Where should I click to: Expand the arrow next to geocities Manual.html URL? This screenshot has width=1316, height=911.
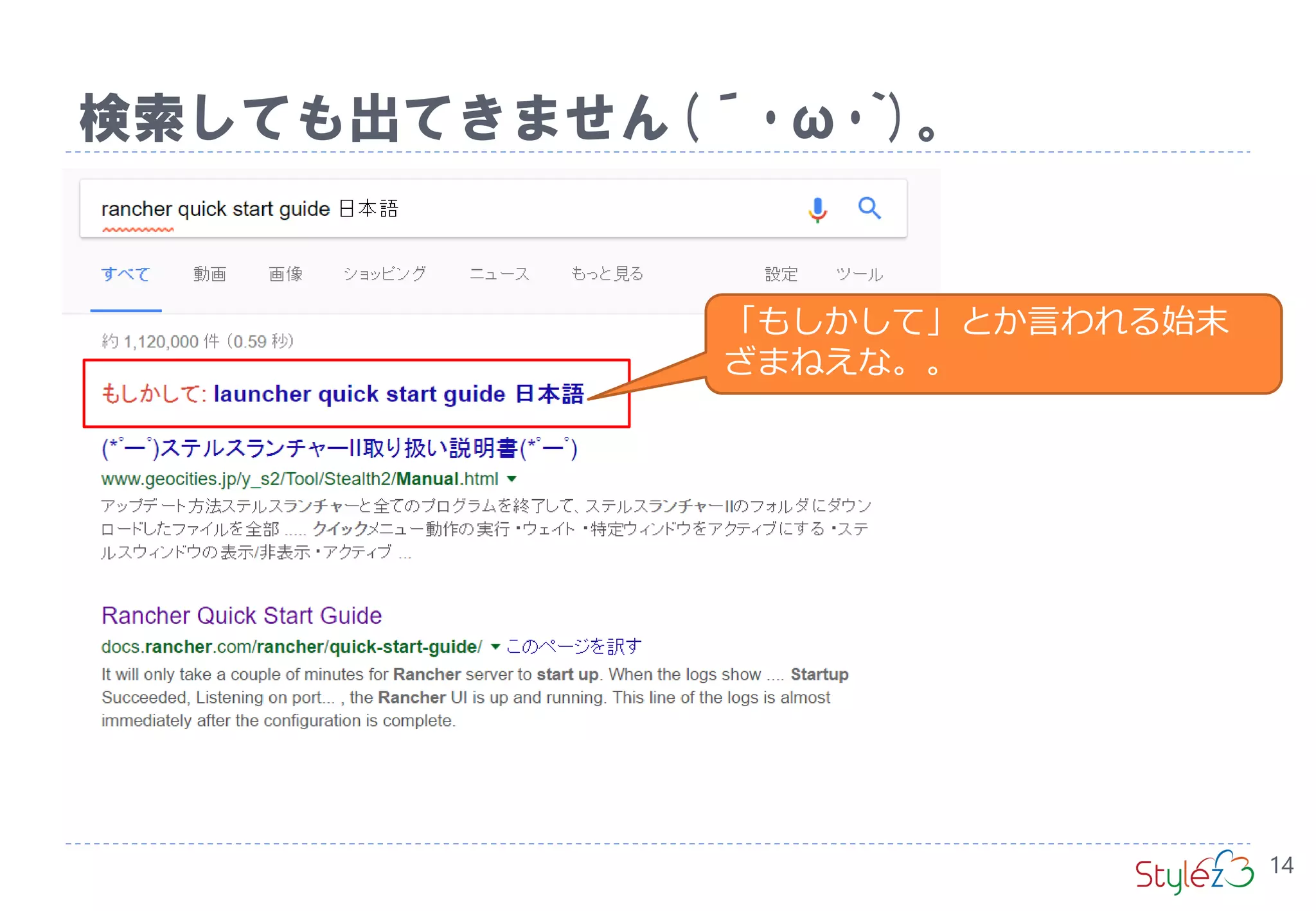click(512, 479)
